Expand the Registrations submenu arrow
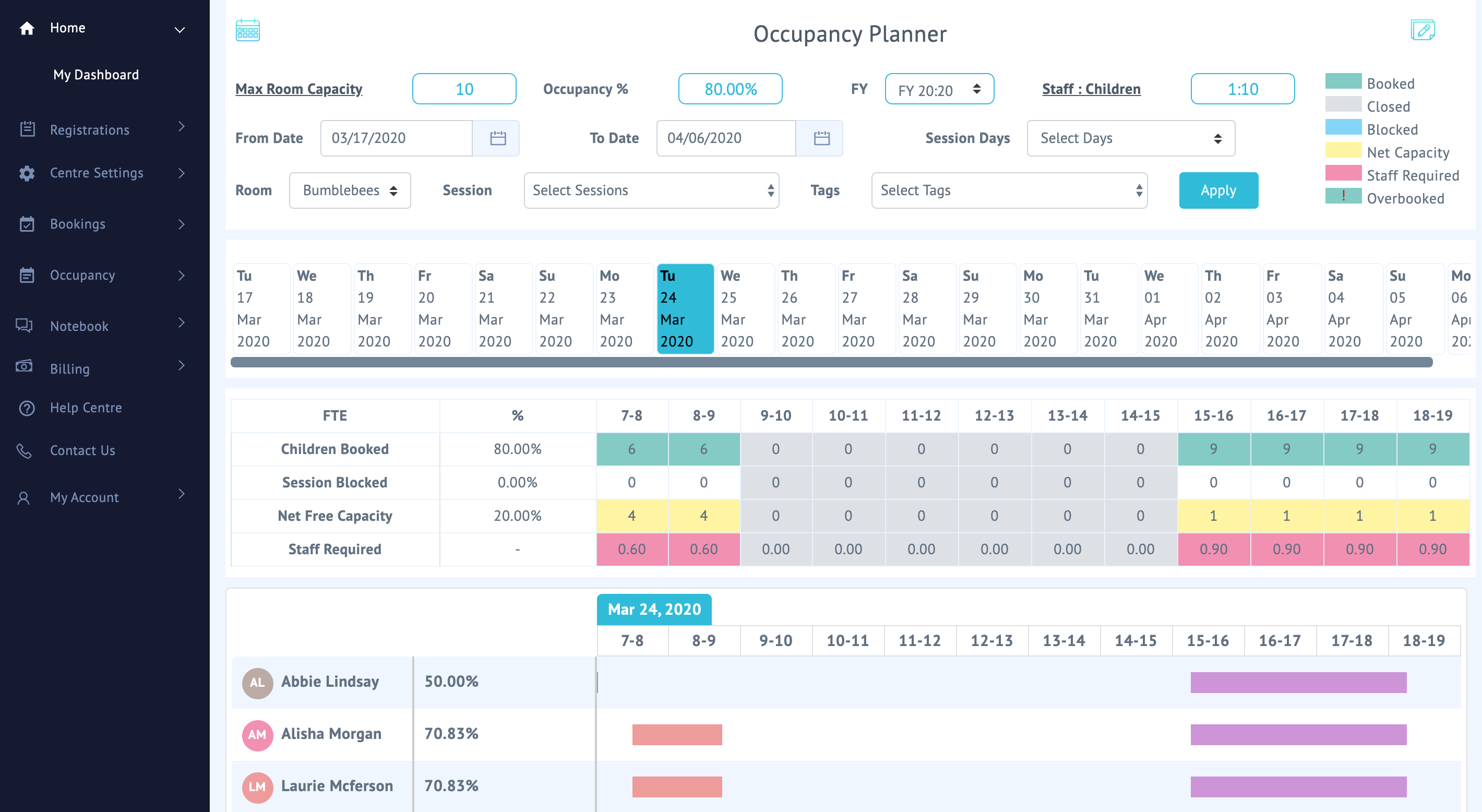Screen dimensions: 1482x812 point(181,127)
